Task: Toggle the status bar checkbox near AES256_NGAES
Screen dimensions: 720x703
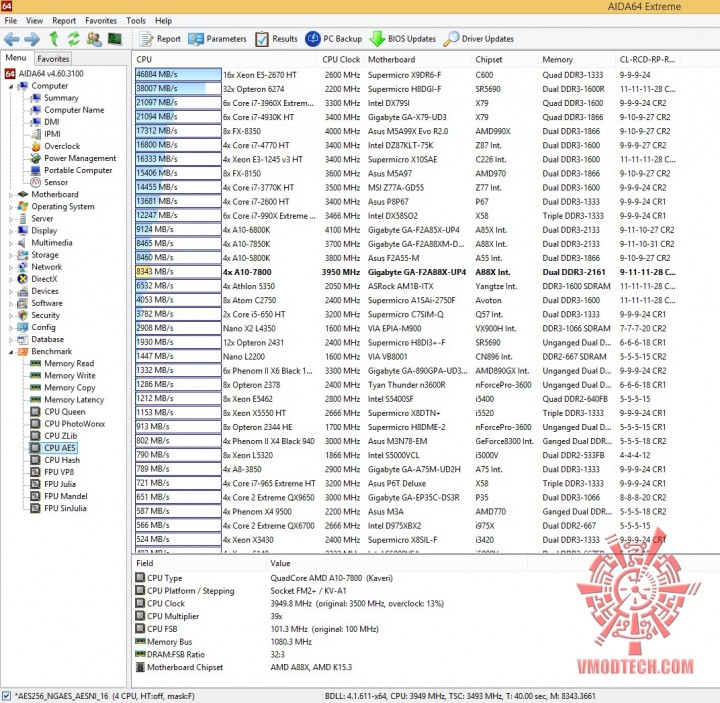Action: pos(6,696)
